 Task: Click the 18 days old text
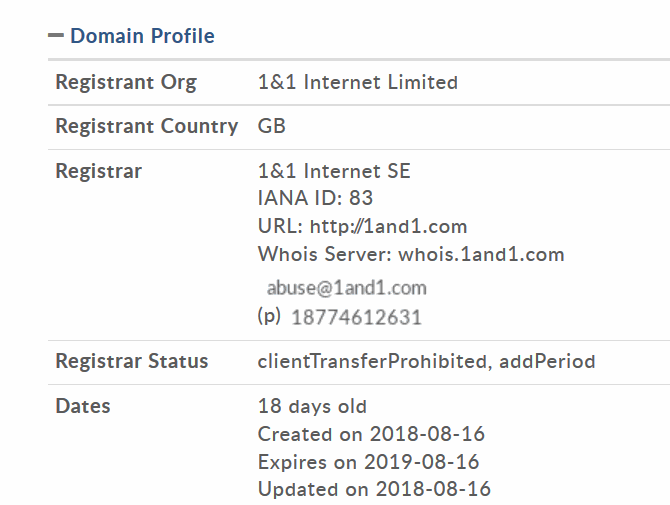point(312,406)
